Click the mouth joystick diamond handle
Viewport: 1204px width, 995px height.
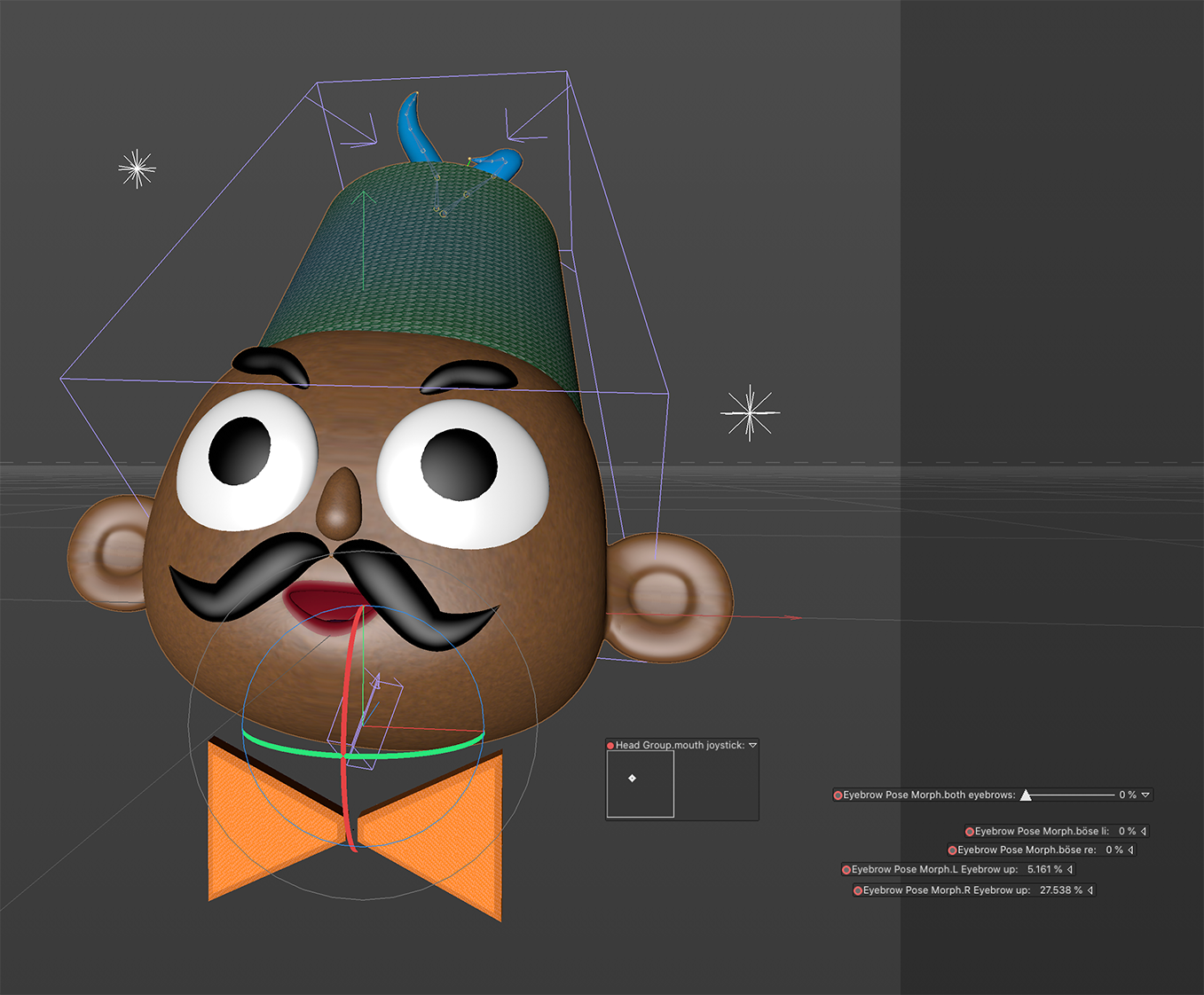click(x=632, y=779)
